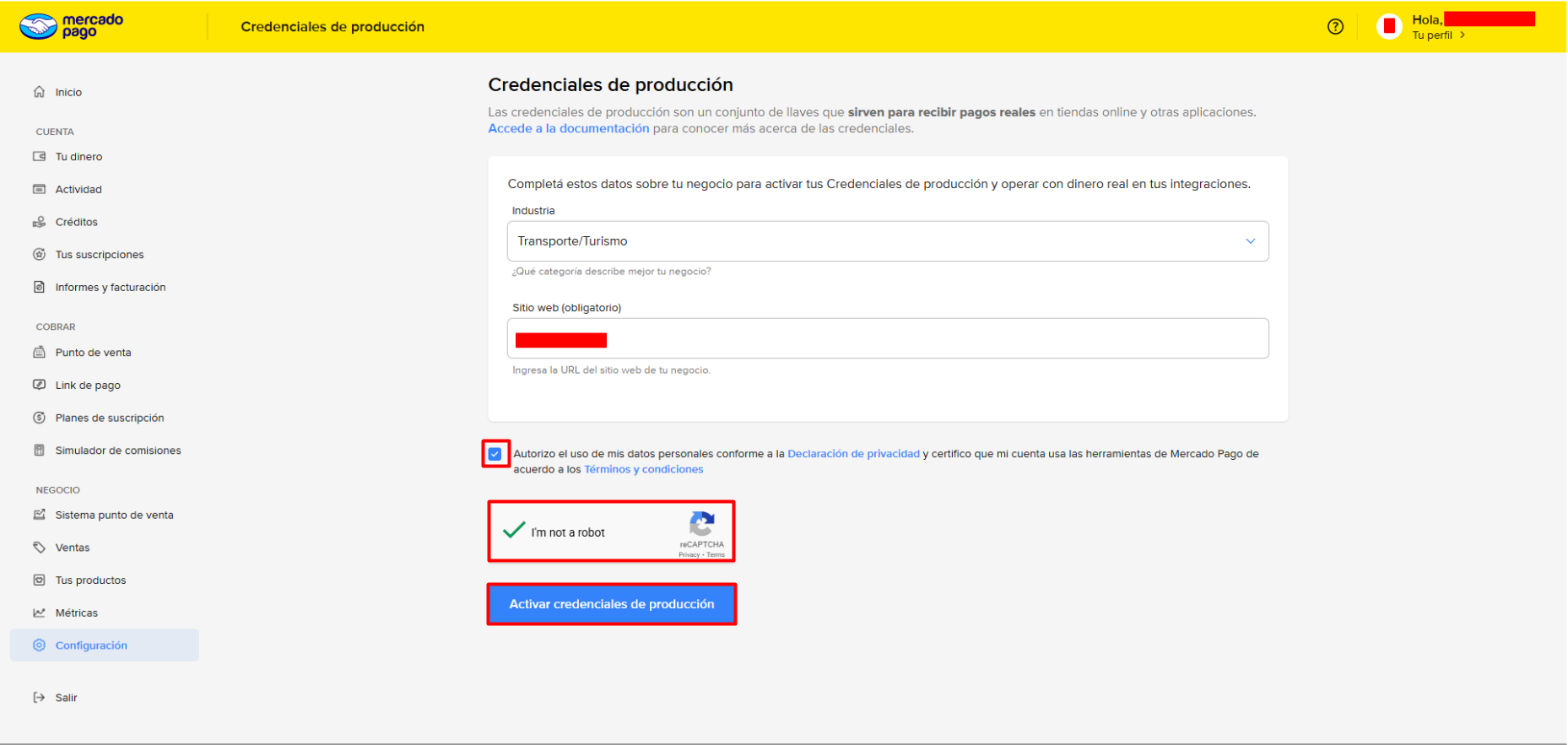Click the reCAPTCHA logo
1568x745 pixels.
(x=702, y=524)
